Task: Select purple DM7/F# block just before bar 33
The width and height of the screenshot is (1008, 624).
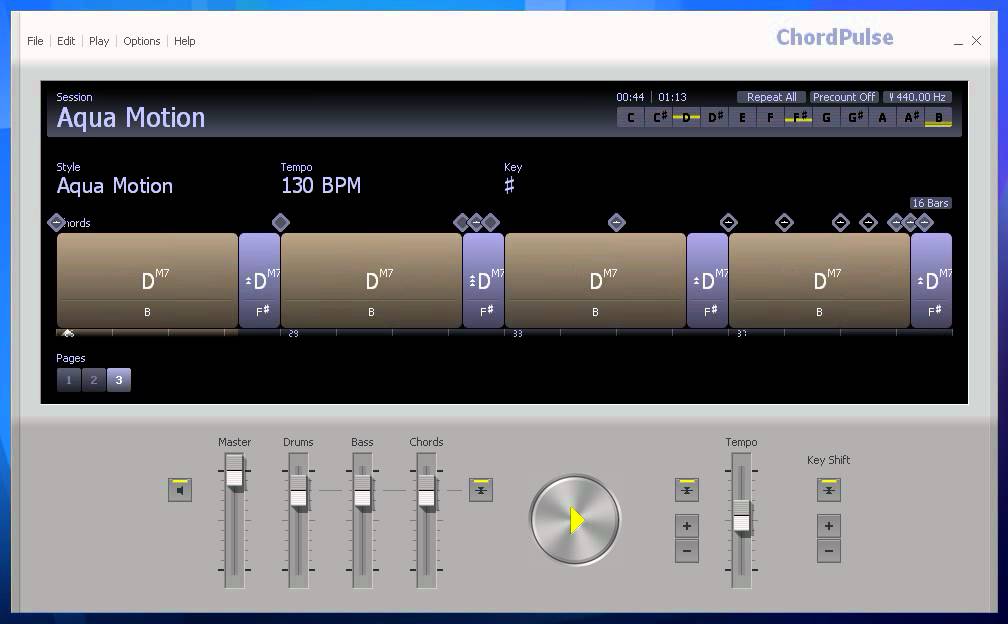Action: tap(483, 280)
